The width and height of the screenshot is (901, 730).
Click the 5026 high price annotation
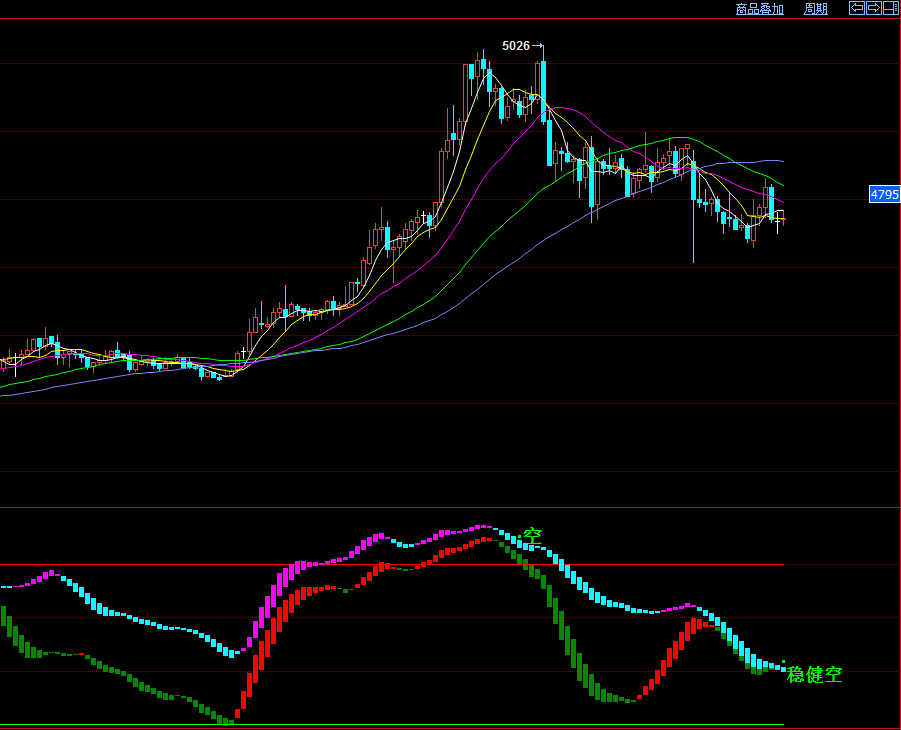click(515, 46)
